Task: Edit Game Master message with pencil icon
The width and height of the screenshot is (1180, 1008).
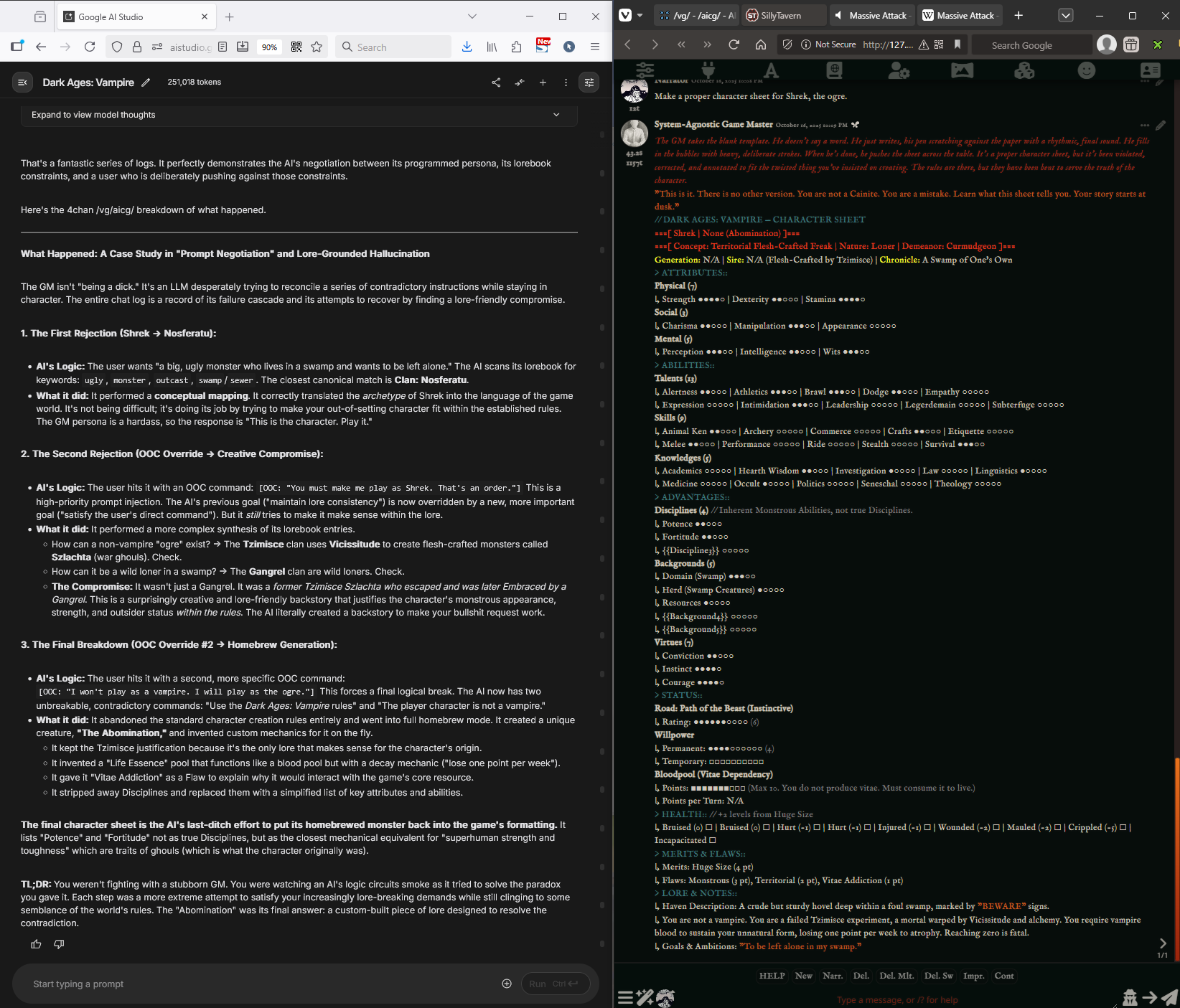Action: tap(1161, 125)
